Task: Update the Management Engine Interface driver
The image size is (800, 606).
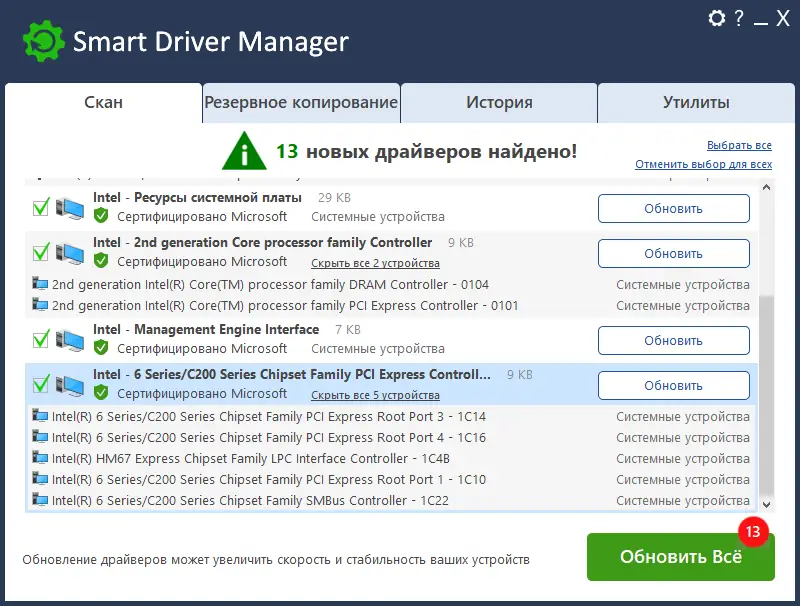Action: click(x=673, y=340)
